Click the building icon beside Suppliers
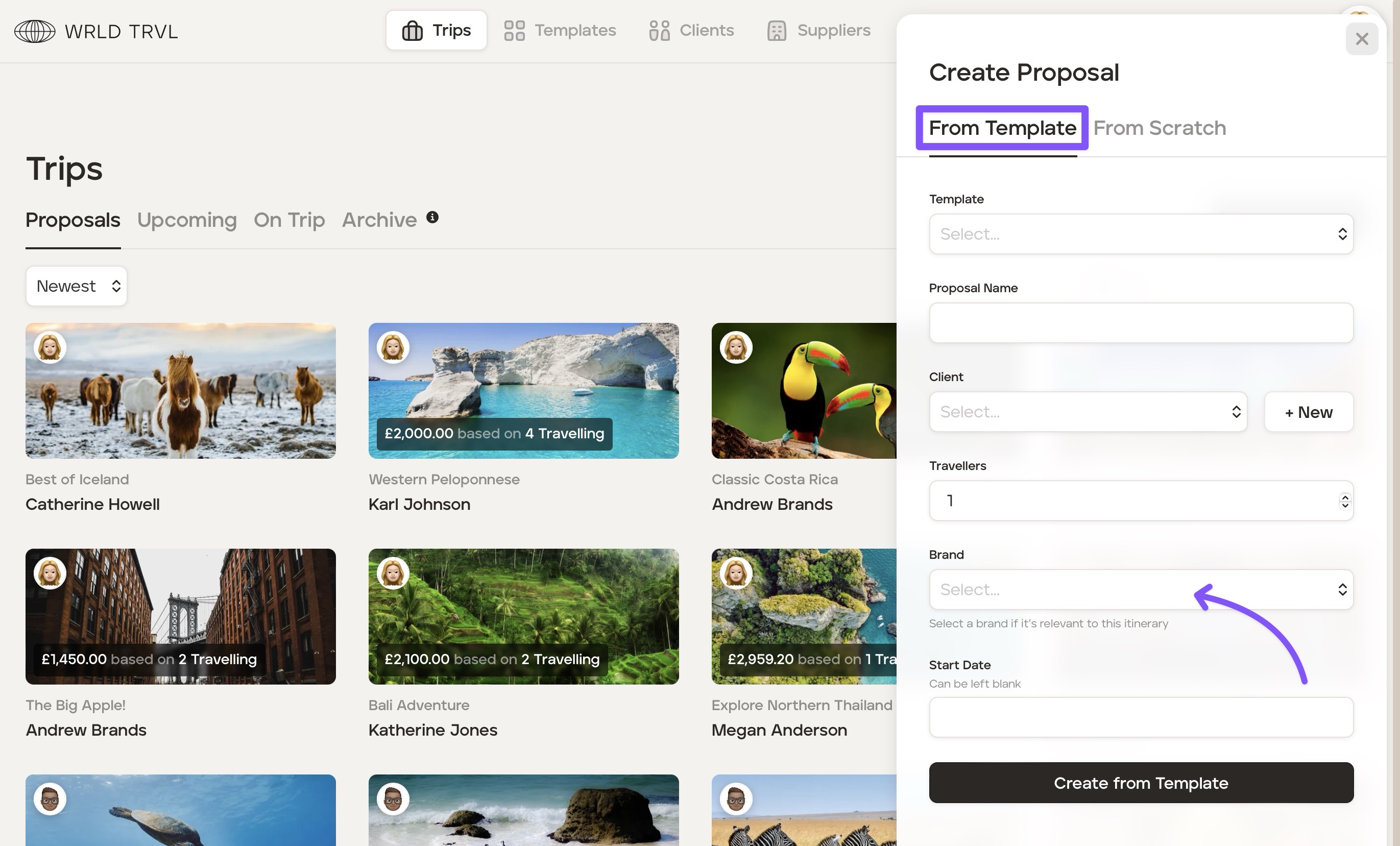1400x846 pixels. [776, 31]
